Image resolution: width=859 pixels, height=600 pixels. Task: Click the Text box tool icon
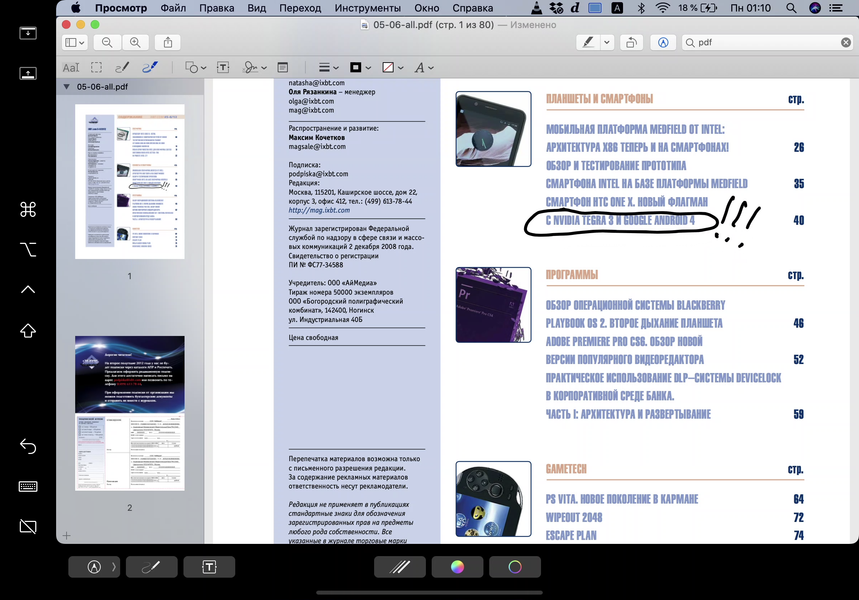223,67
